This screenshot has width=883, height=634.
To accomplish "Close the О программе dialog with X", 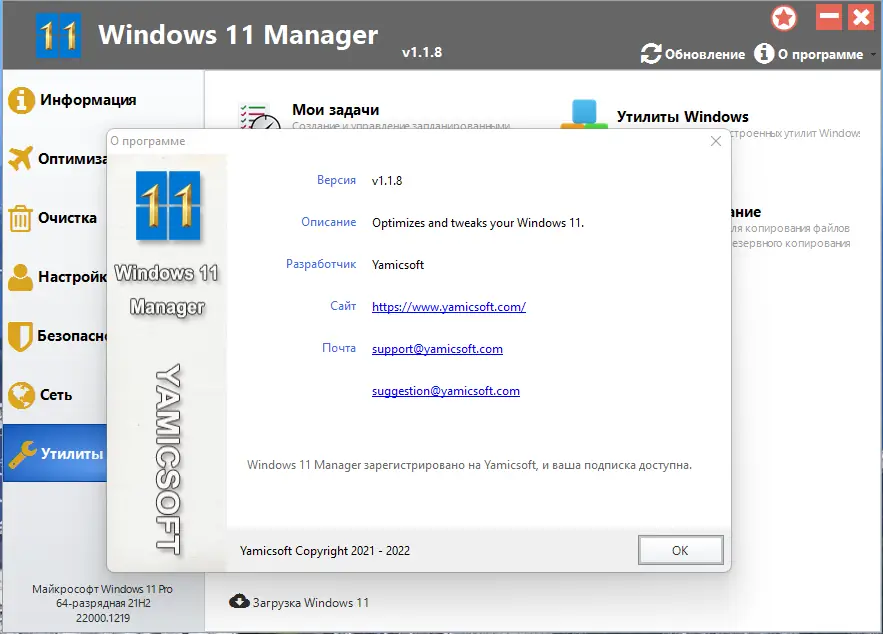I will [716, 141].
